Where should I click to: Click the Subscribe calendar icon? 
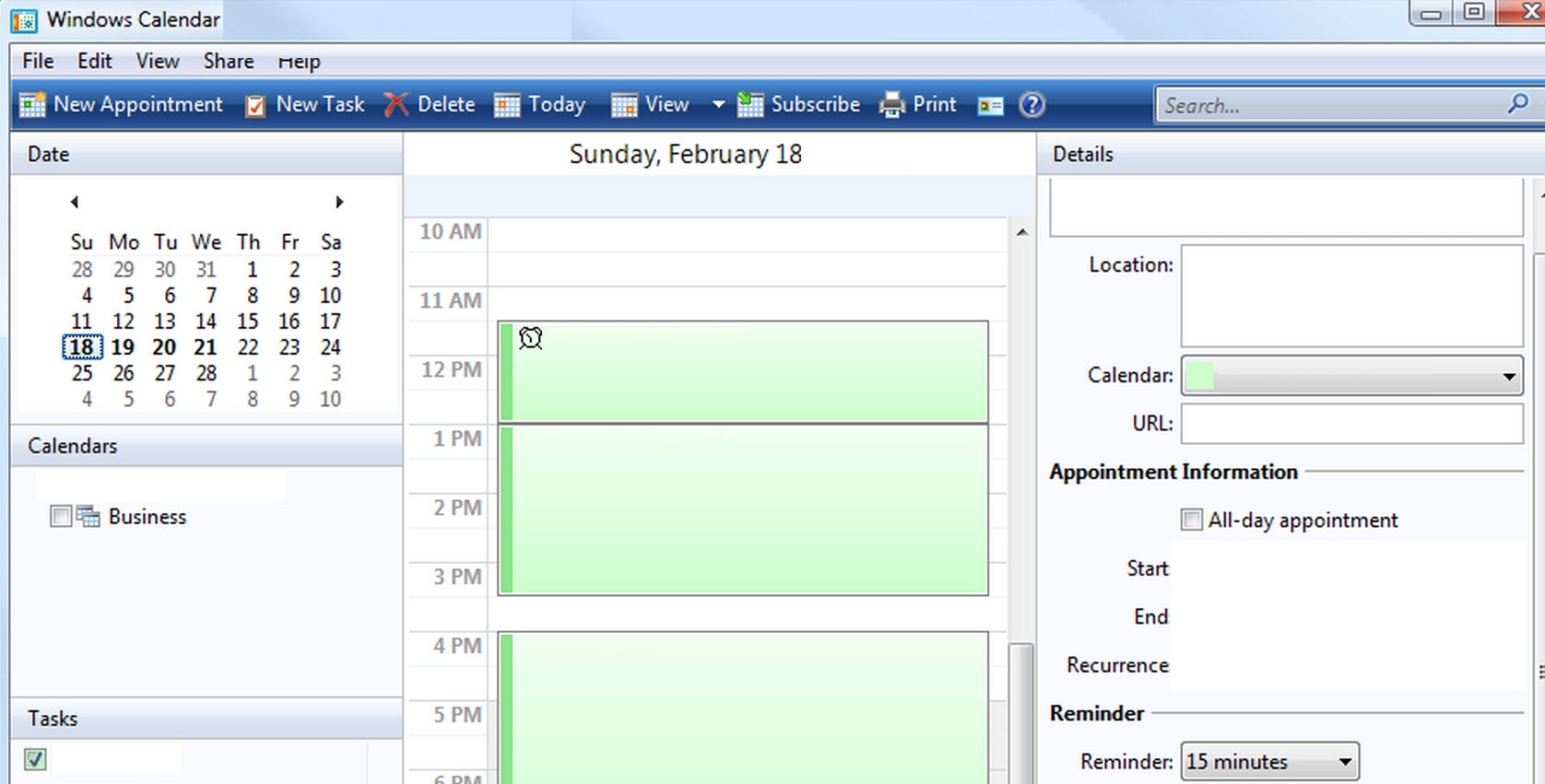750,105
